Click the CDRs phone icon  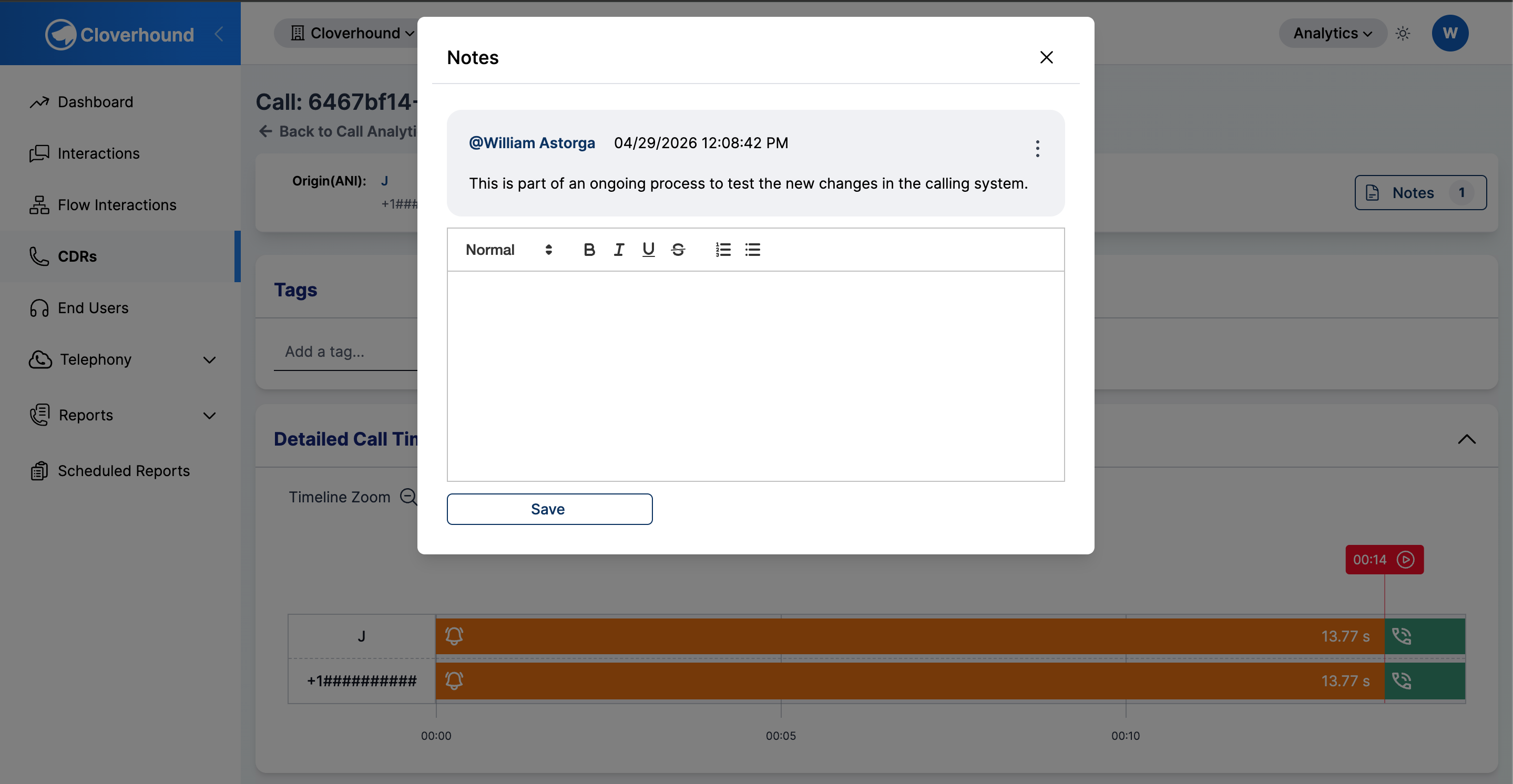click(x=39, y=256)
